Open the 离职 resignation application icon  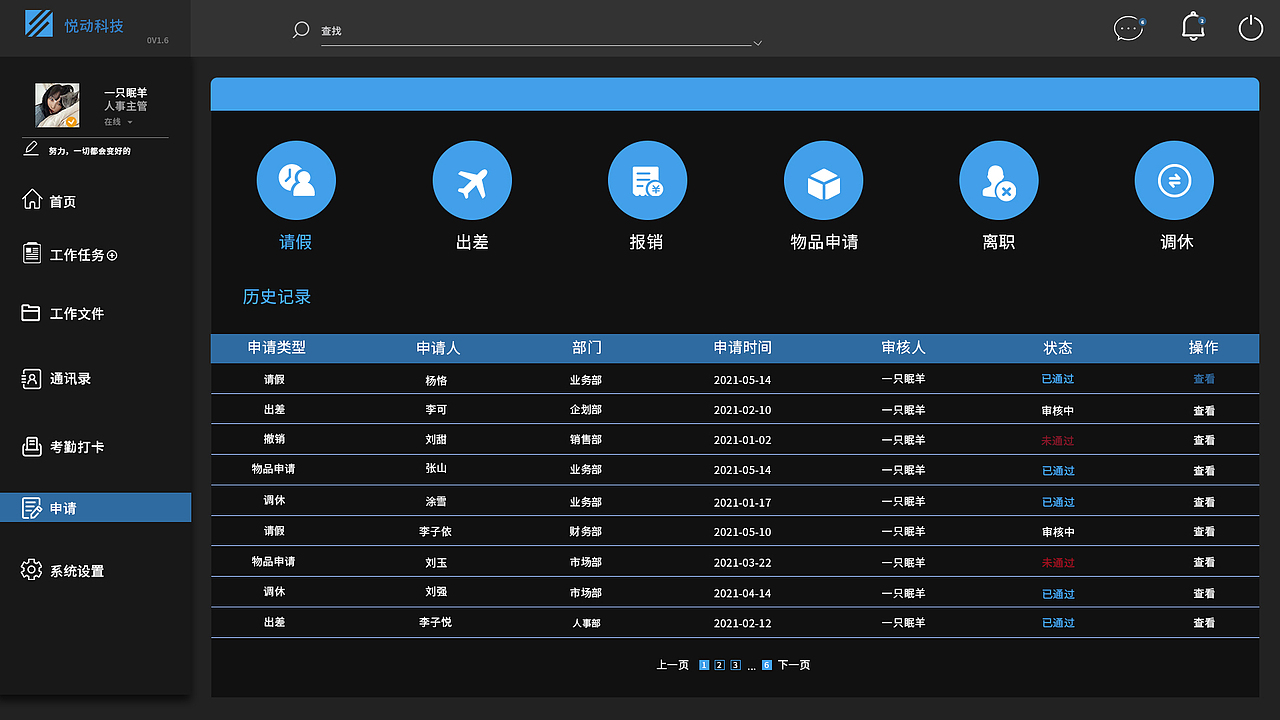tap(998, 180)
